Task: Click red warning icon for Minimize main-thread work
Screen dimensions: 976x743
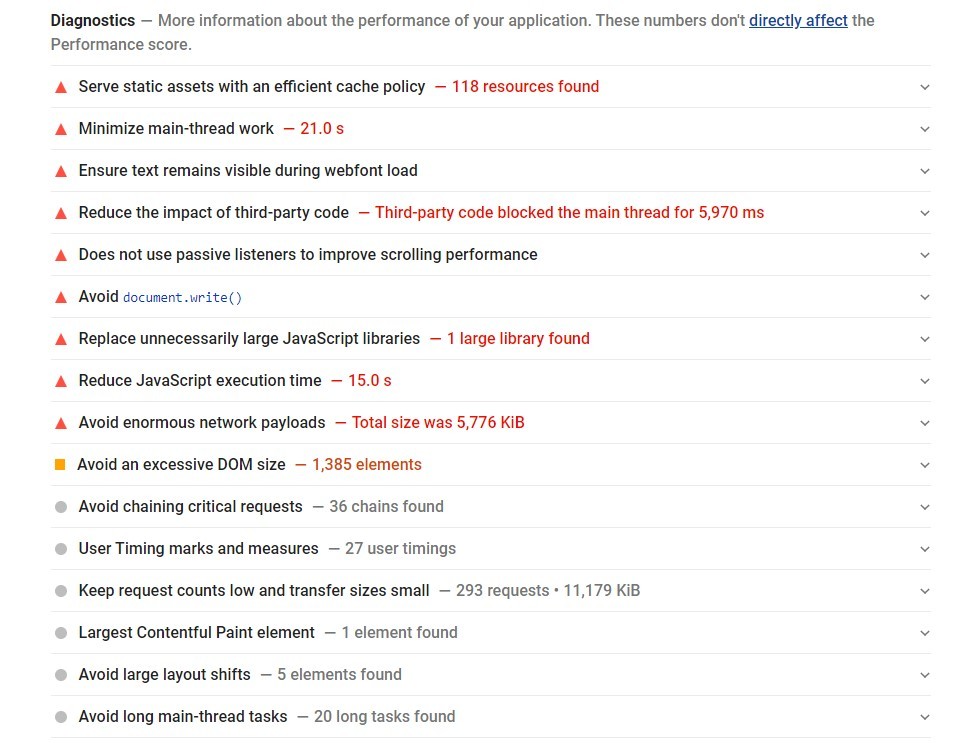Action: click(61, 129)
